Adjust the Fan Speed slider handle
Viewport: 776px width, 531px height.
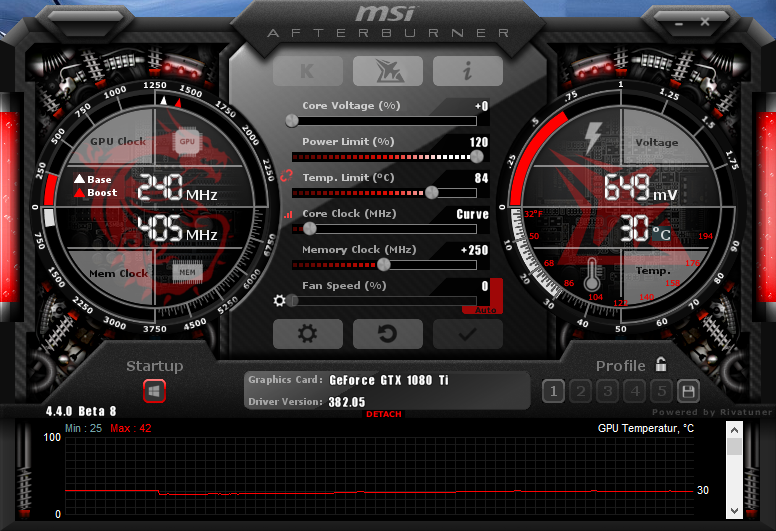point(292,300)
